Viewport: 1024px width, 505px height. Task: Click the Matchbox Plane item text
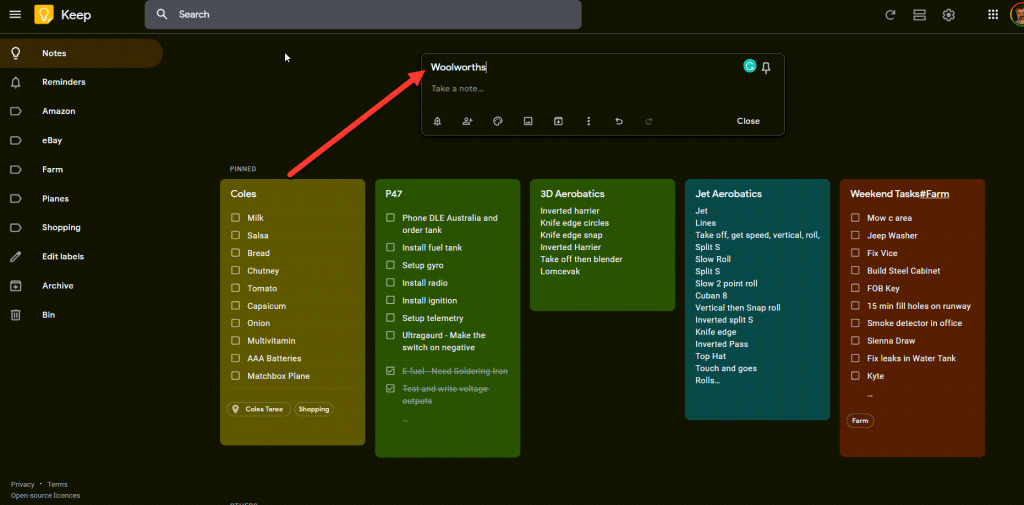(278, 376)
